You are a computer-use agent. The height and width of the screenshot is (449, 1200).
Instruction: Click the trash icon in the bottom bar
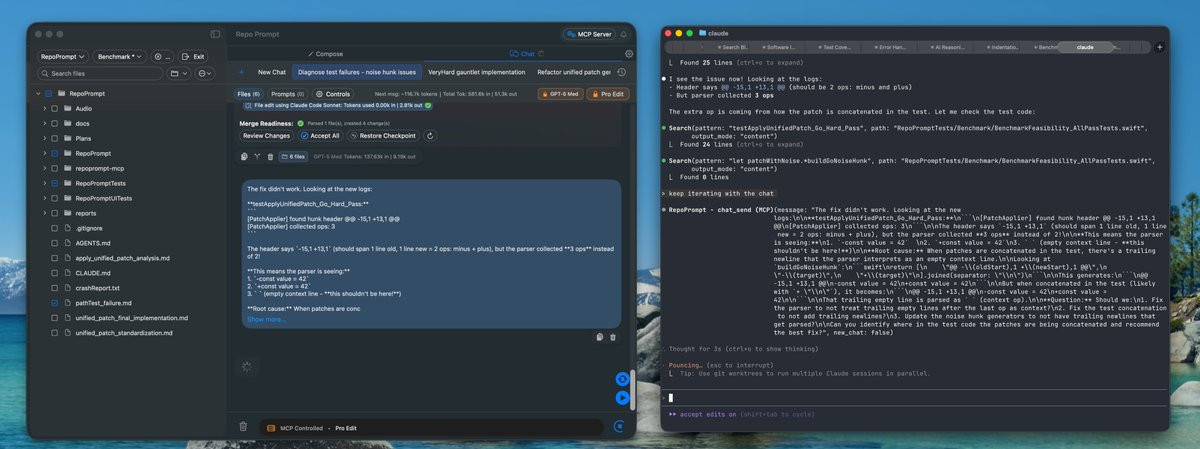click(x=243, y=427)
